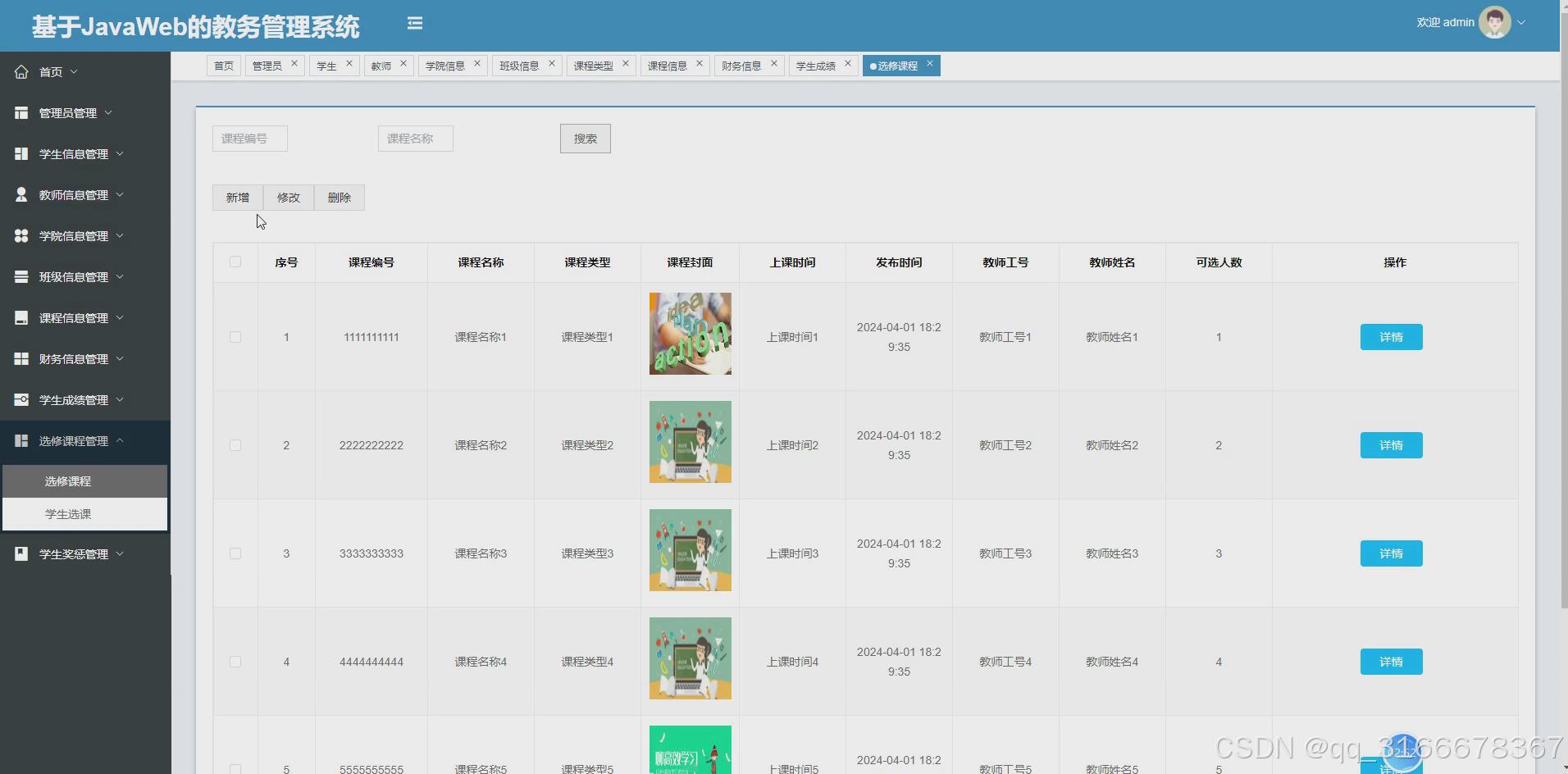Switch to the 财务信息 tab
The height and width of the screenshot is (774, 1568).
coord(742,65)
